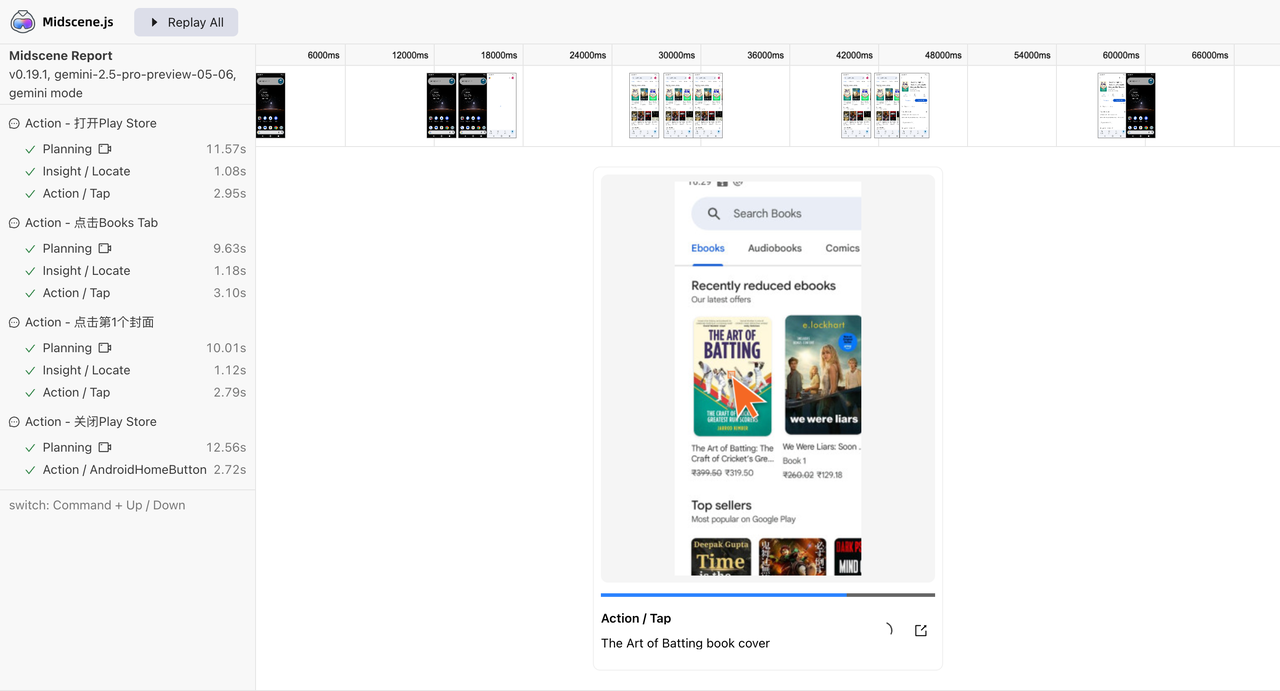The width and height of the screenshot is (1280, 691).
Task: Click the video icon on the 10.01s Planning row
Action: coord(105,348)
